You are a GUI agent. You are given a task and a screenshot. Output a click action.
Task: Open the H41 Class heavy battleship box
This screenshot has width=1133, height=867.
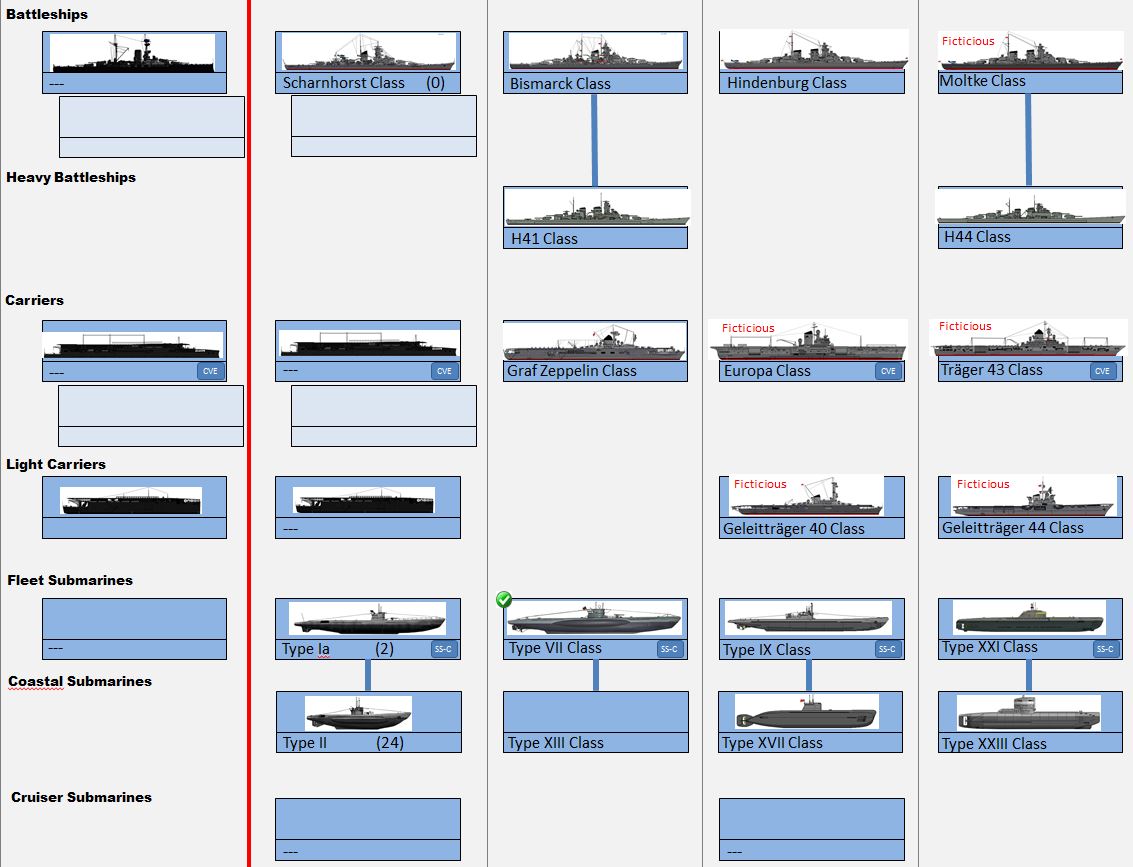[595, 218]
